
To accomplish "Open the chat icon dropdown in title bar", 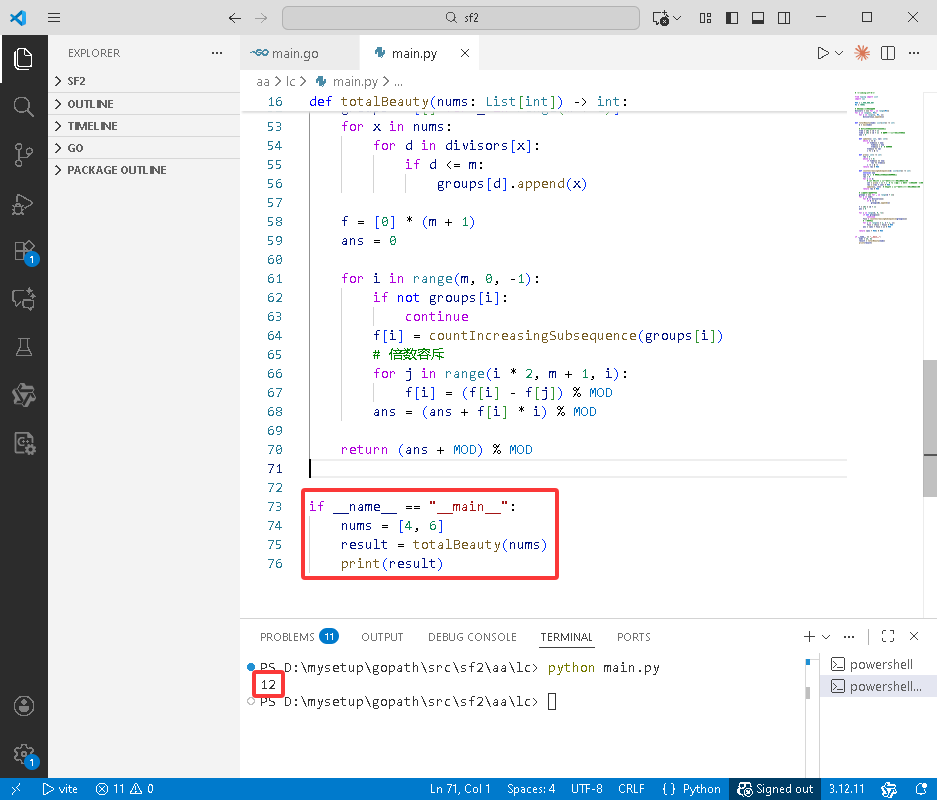I will 677,18.
